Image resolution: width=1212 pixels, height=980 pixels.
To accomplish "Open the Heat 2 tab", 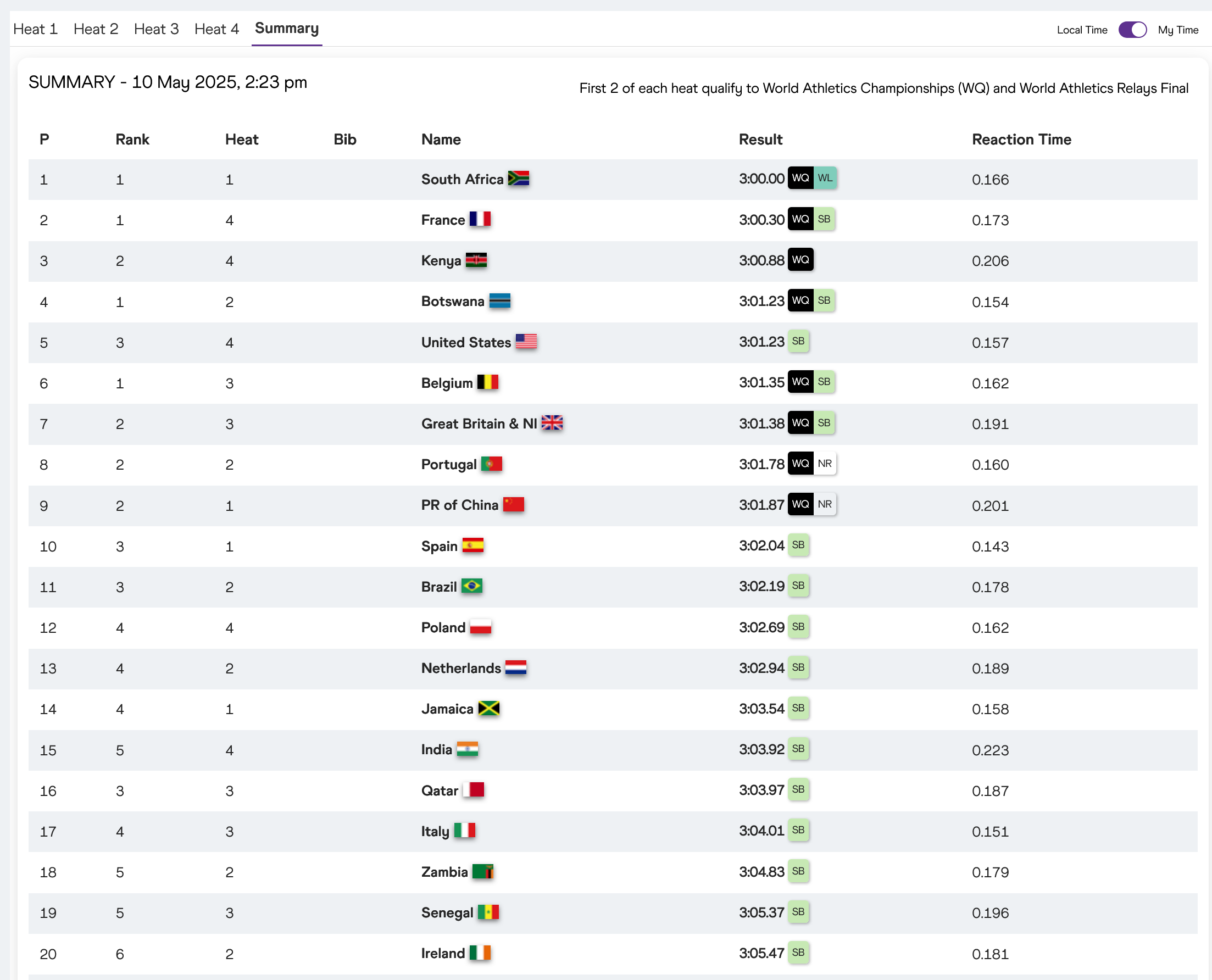I will 96,29.
